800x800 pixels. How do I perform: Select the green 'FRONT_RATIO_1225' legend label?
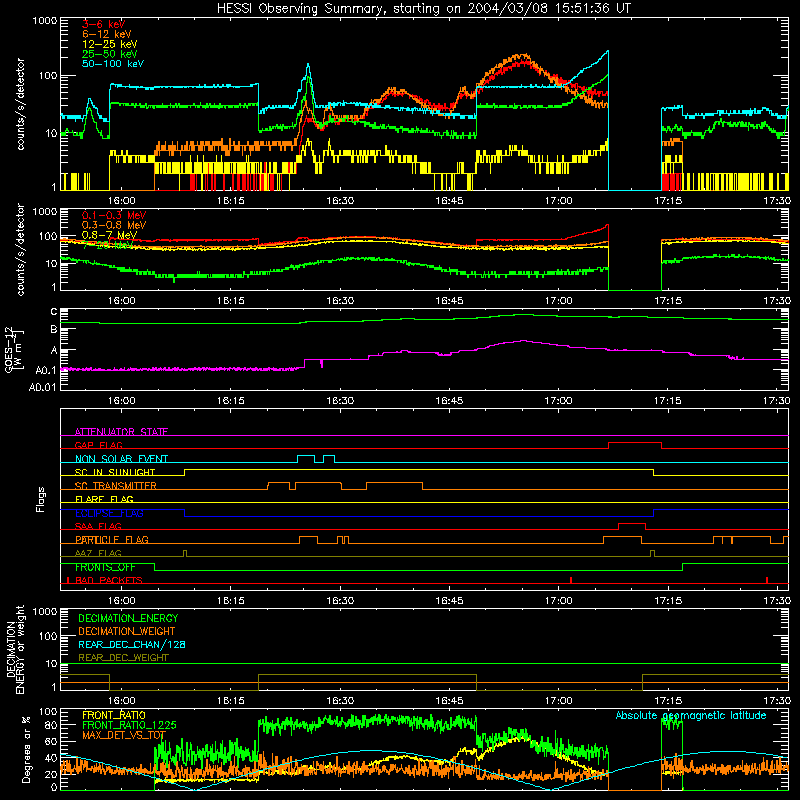pyautogui.click(x=129, y=725)
